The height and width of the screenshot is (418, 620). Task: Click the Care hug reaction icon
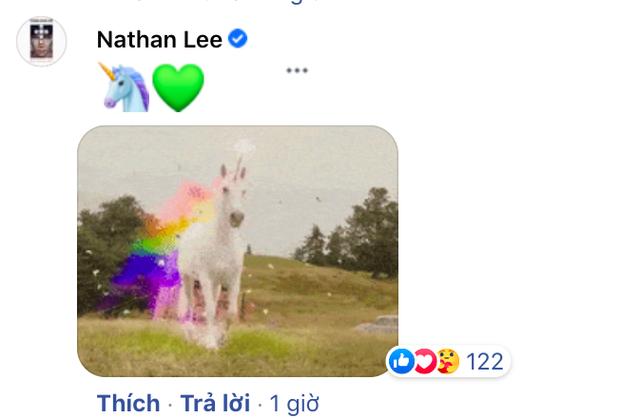[448, 361]
